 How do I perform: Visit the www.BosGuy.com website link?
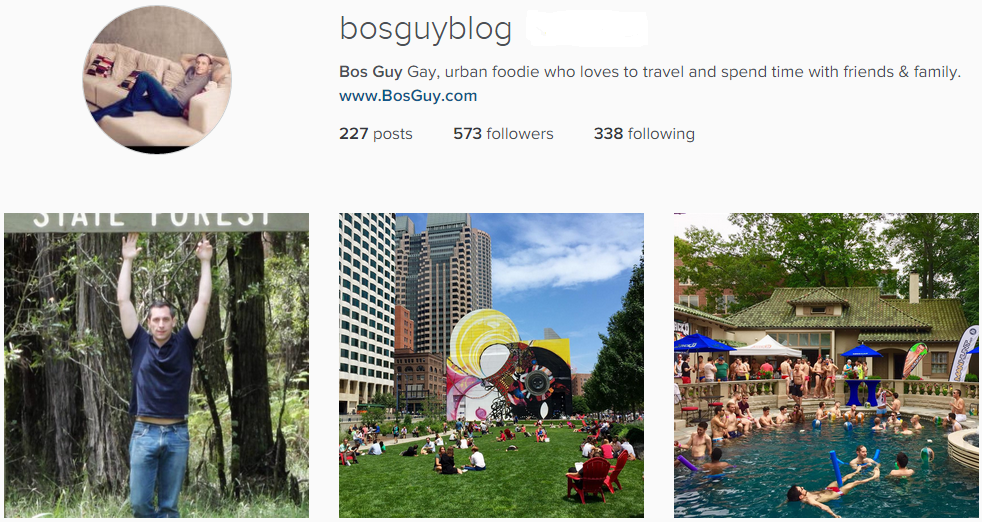pyautogui.click(x=408, y=96)
